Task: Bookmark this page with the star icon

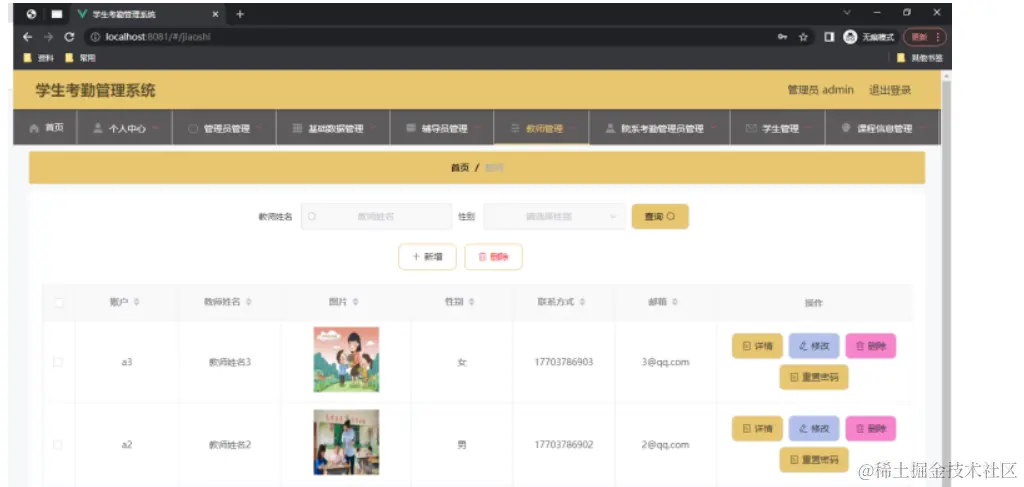Action: tap(803, 37)
